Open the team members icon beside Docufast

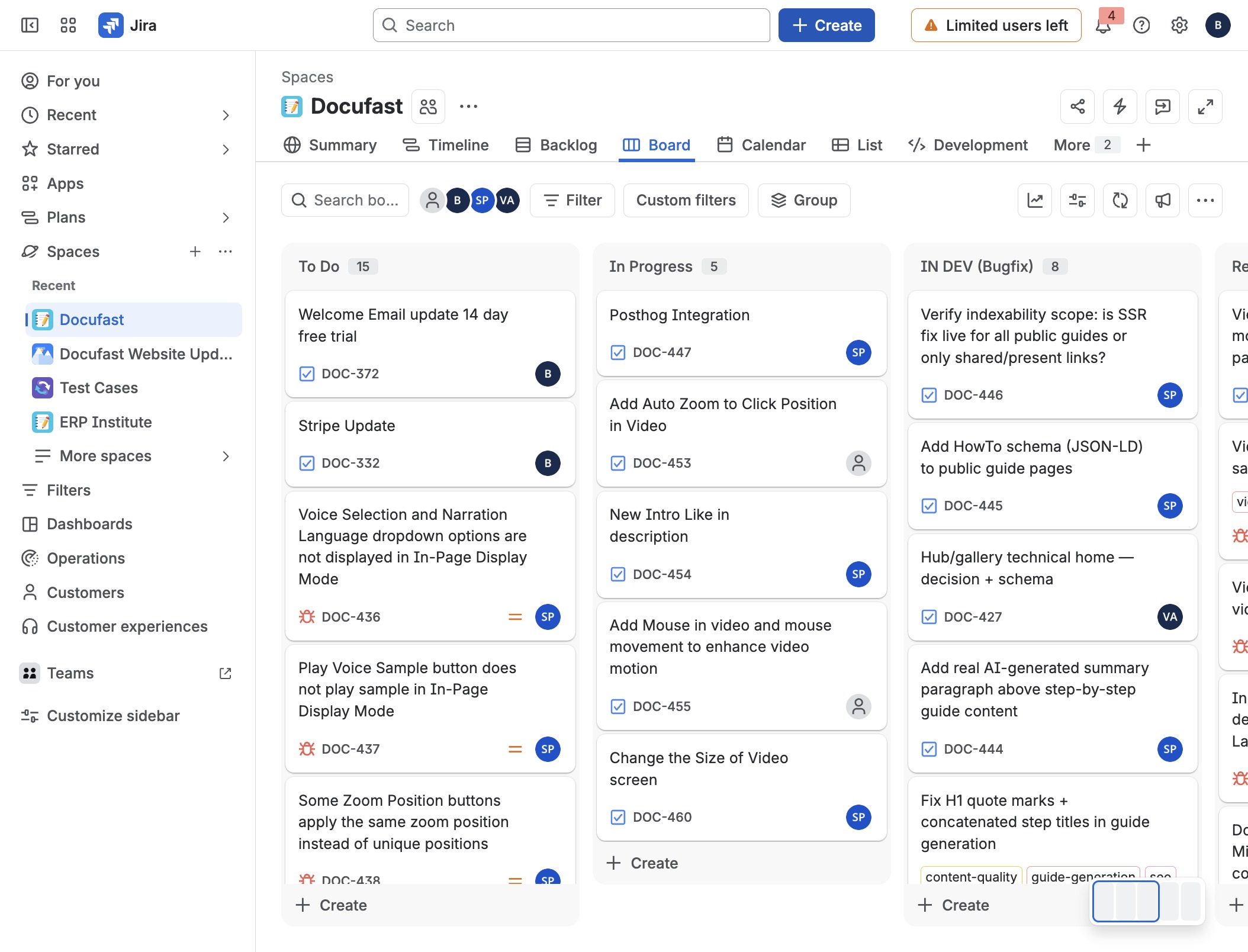[x=428, y=107]
